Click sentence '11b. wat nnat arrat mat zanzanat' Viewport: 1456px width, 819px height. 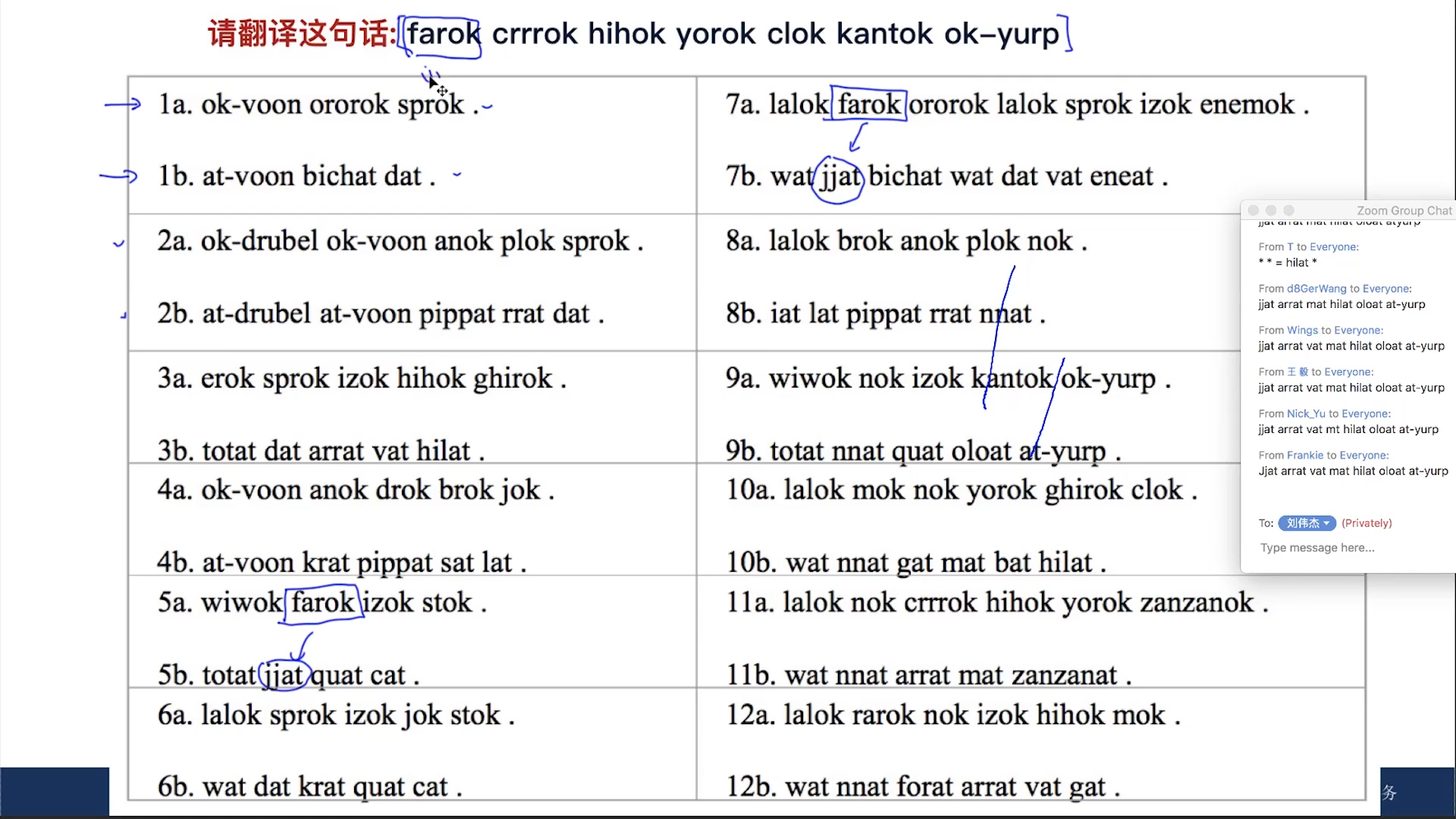coord(928,675)
